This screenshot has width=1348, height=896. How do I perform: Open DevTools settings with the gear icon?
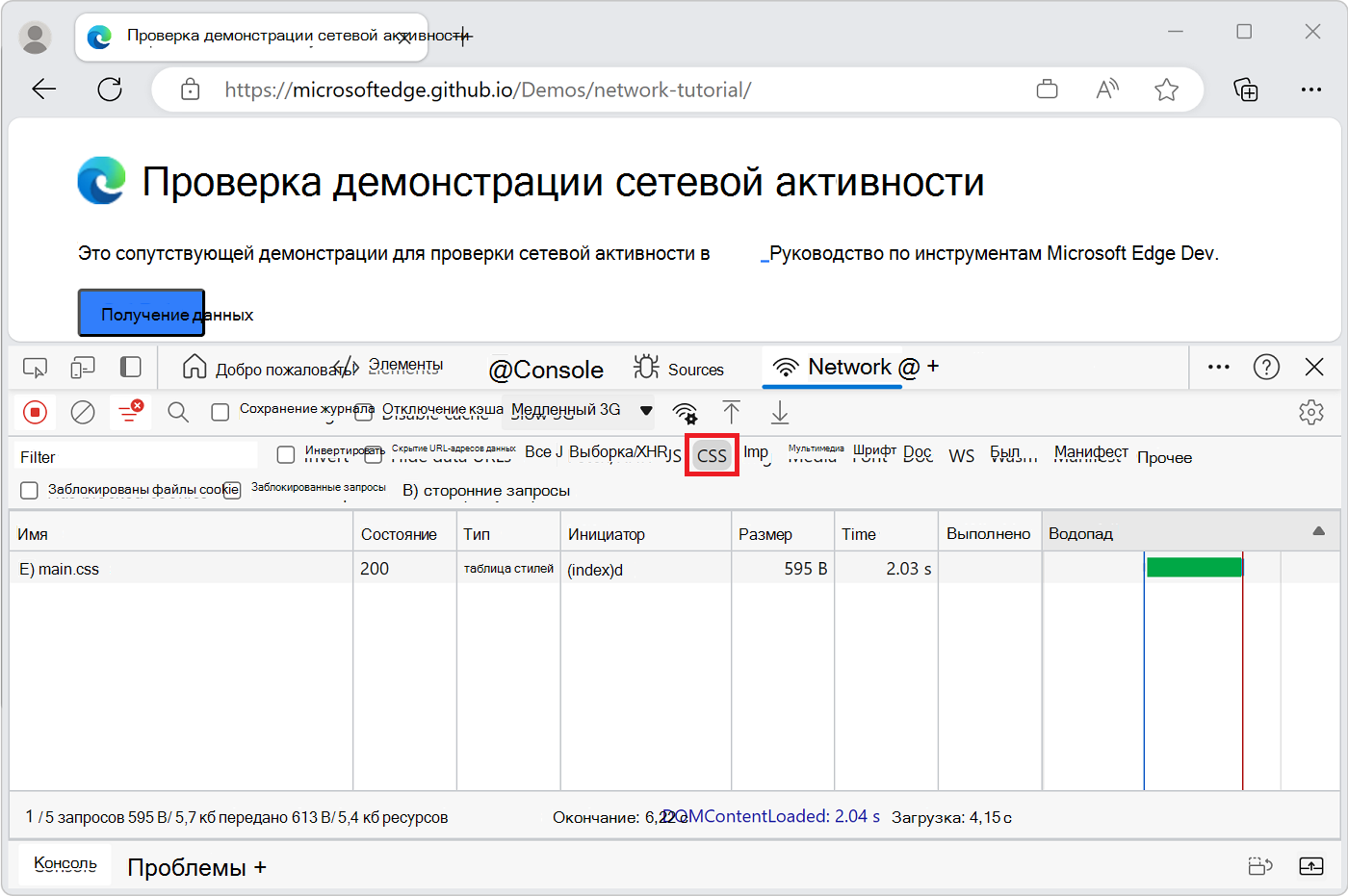click(x=1311, y=411)
